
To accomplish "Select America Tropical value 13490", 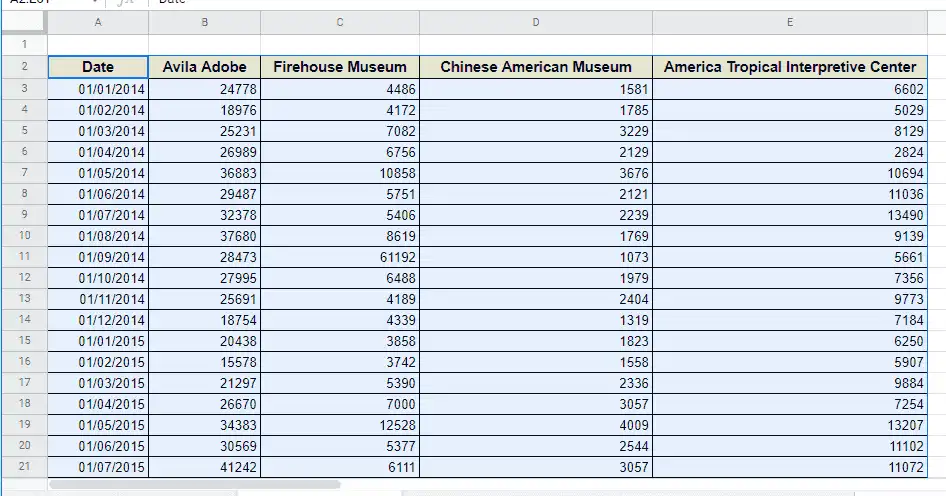I will pos(790,215).
